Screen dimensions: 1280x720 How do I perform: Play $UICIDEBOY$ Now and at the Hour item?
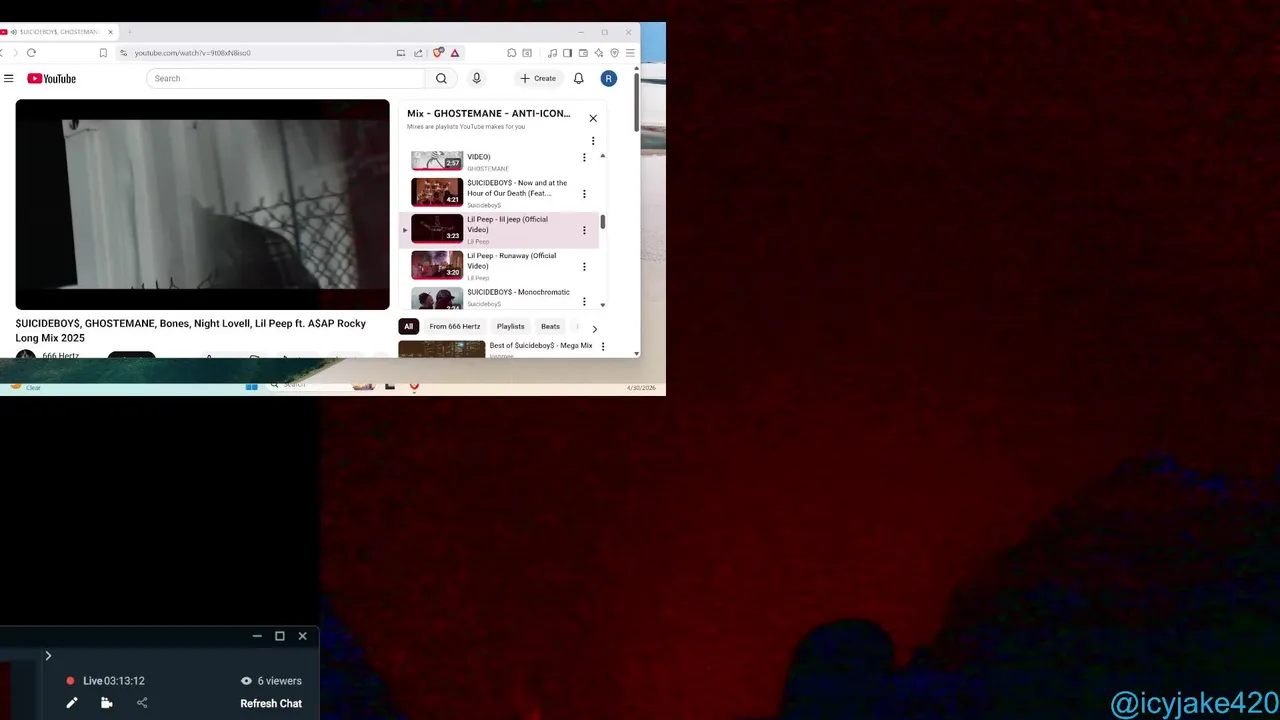point(499,193)
